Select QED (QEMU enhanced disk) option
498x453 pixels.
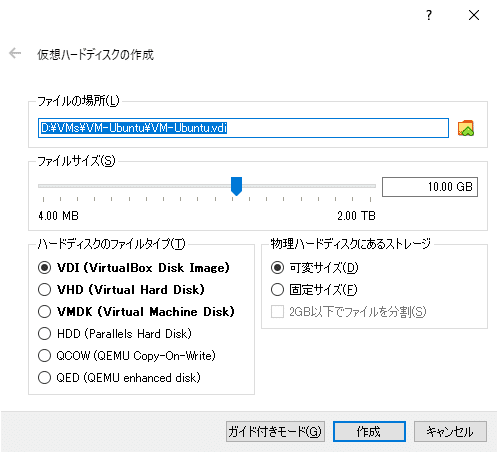coord(119,378)
